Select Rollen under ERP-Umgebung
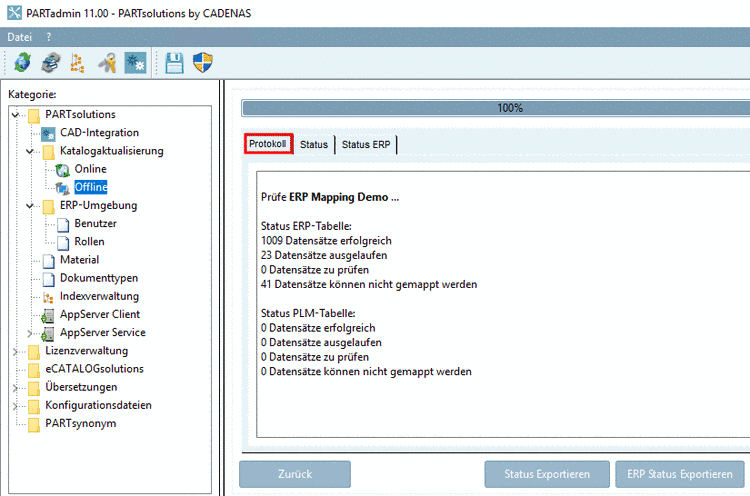Image resolution: width=750 pixels, height=496 pixels. click(x=89, y=242)
